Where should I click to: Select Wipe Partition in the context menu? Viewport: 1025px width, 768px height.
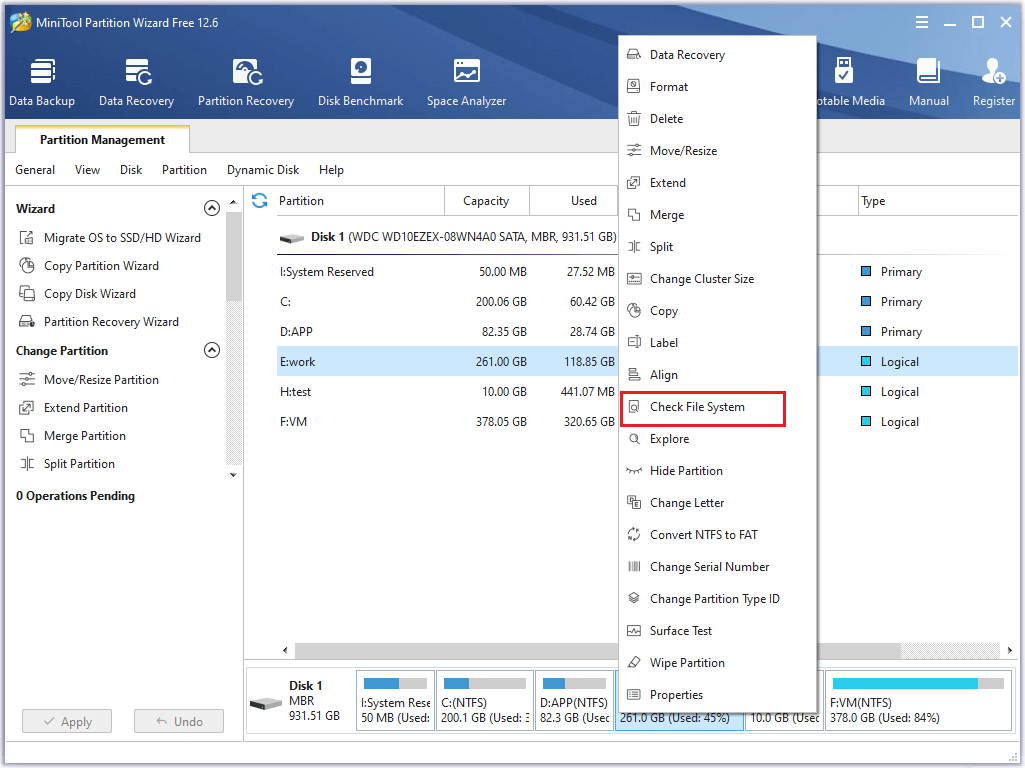pyautogui.click(x=687, y=663)
